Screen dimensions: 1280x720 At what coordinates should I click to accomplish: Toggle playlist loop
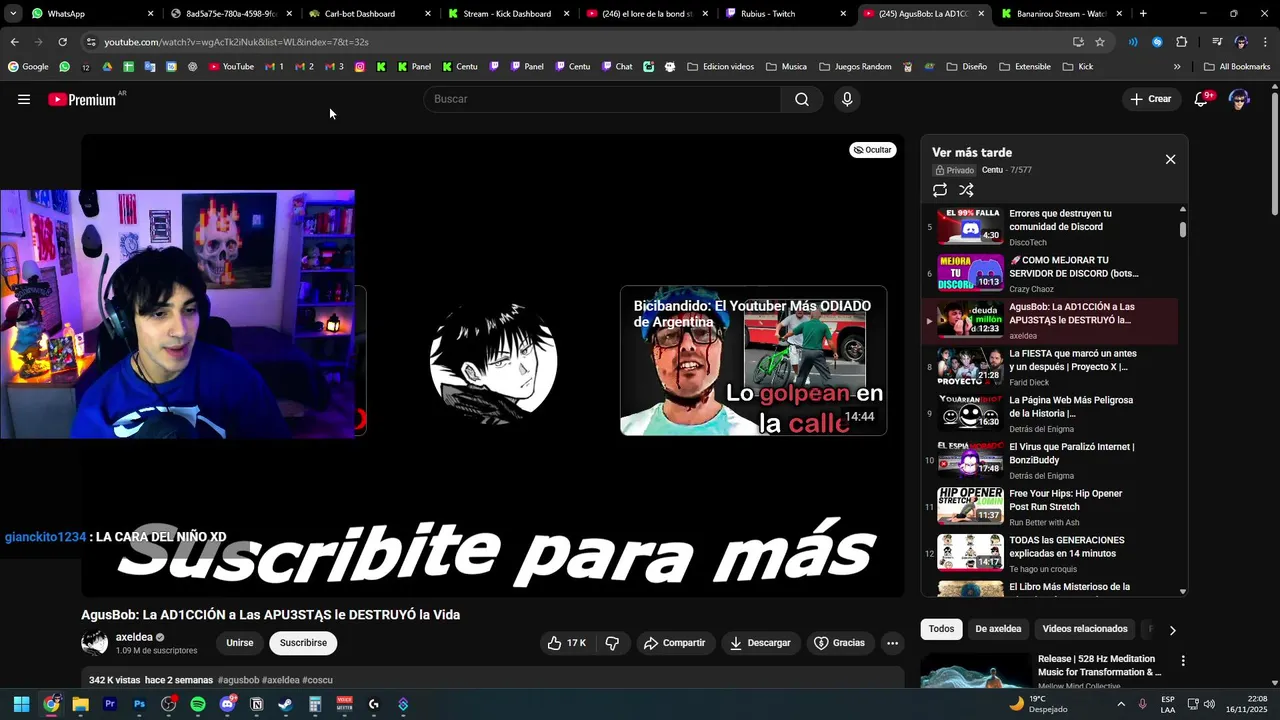[x=940, y=190]
